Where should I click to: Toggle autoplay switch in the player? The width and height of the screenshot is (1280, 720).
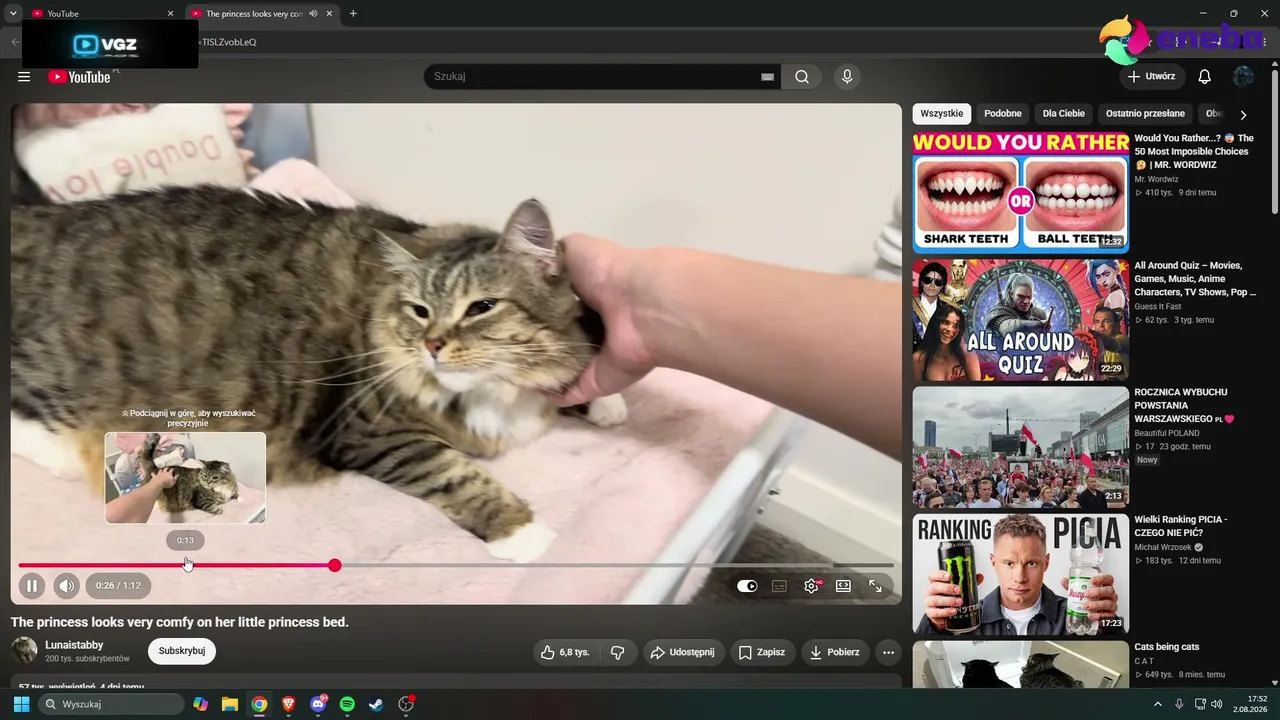click(x=747, y=586)
